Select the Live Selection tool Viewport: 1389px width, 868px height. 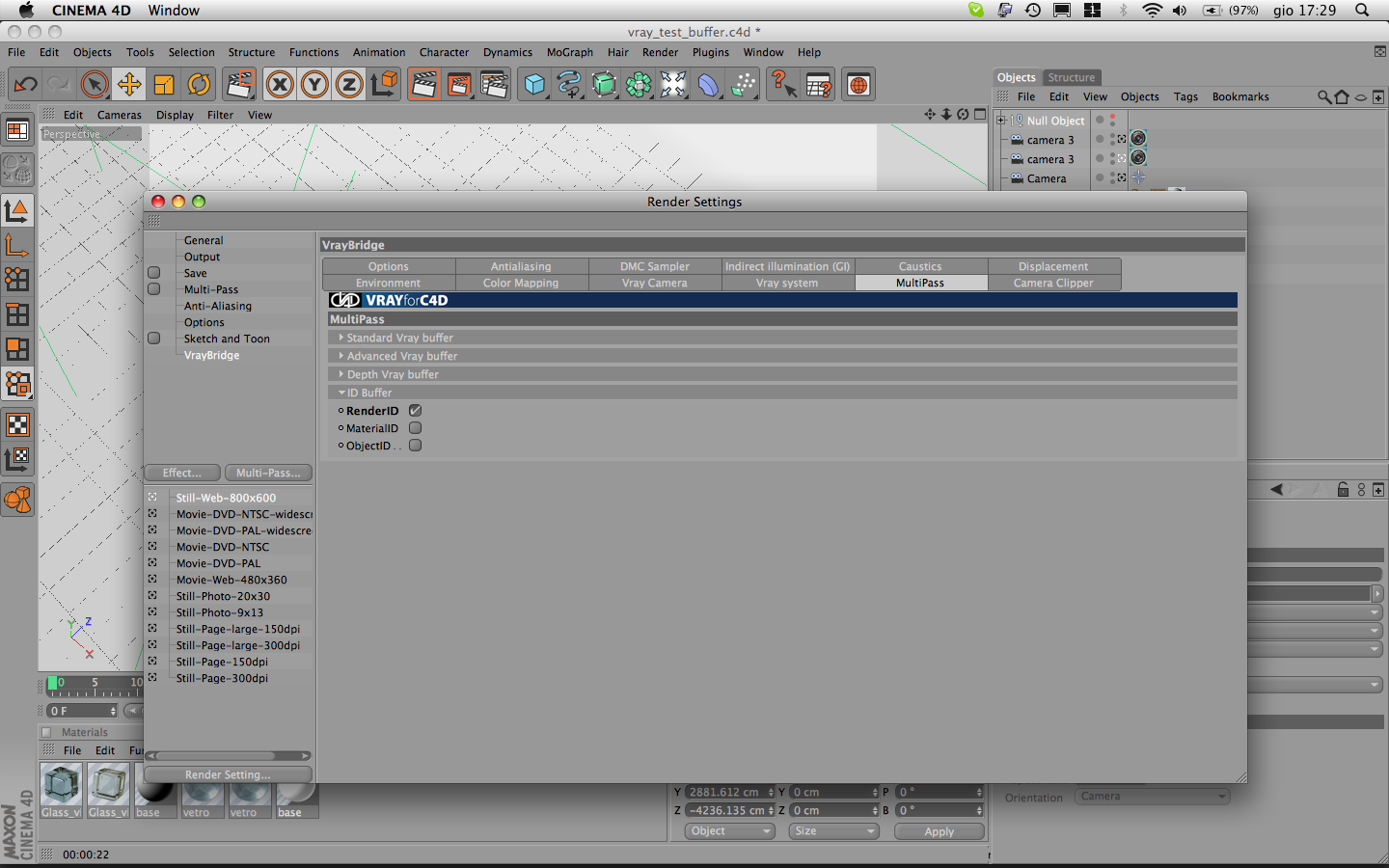[95, 85]
